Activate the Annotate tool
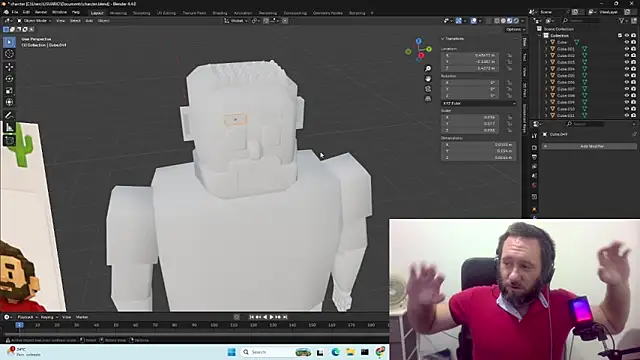 pyautogui.click(x=9, y=116)
